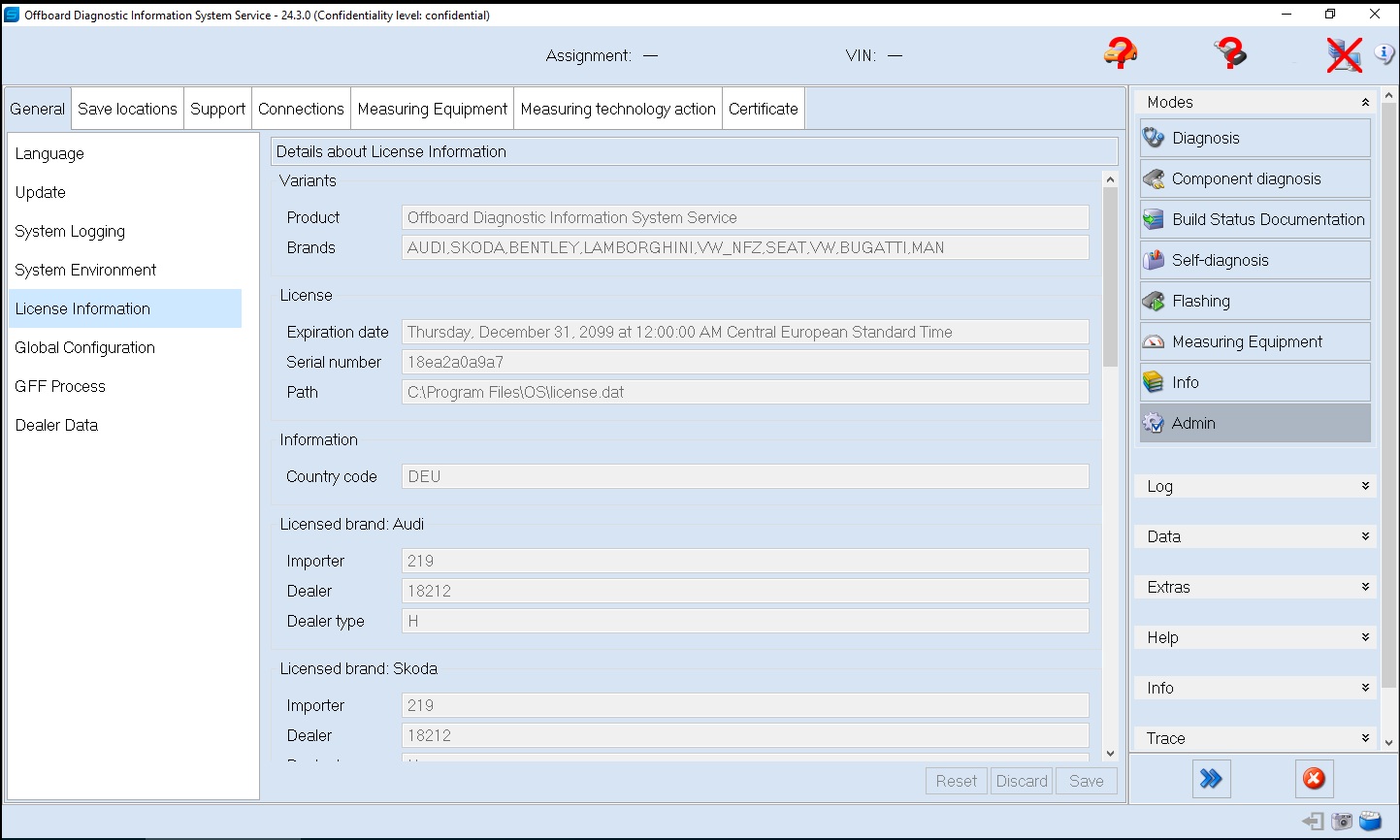Collapse the Modes panel
Image resolution: width=1400 pixels, height=840 pixels.
pyautogui.click(x=1366, y=101)
